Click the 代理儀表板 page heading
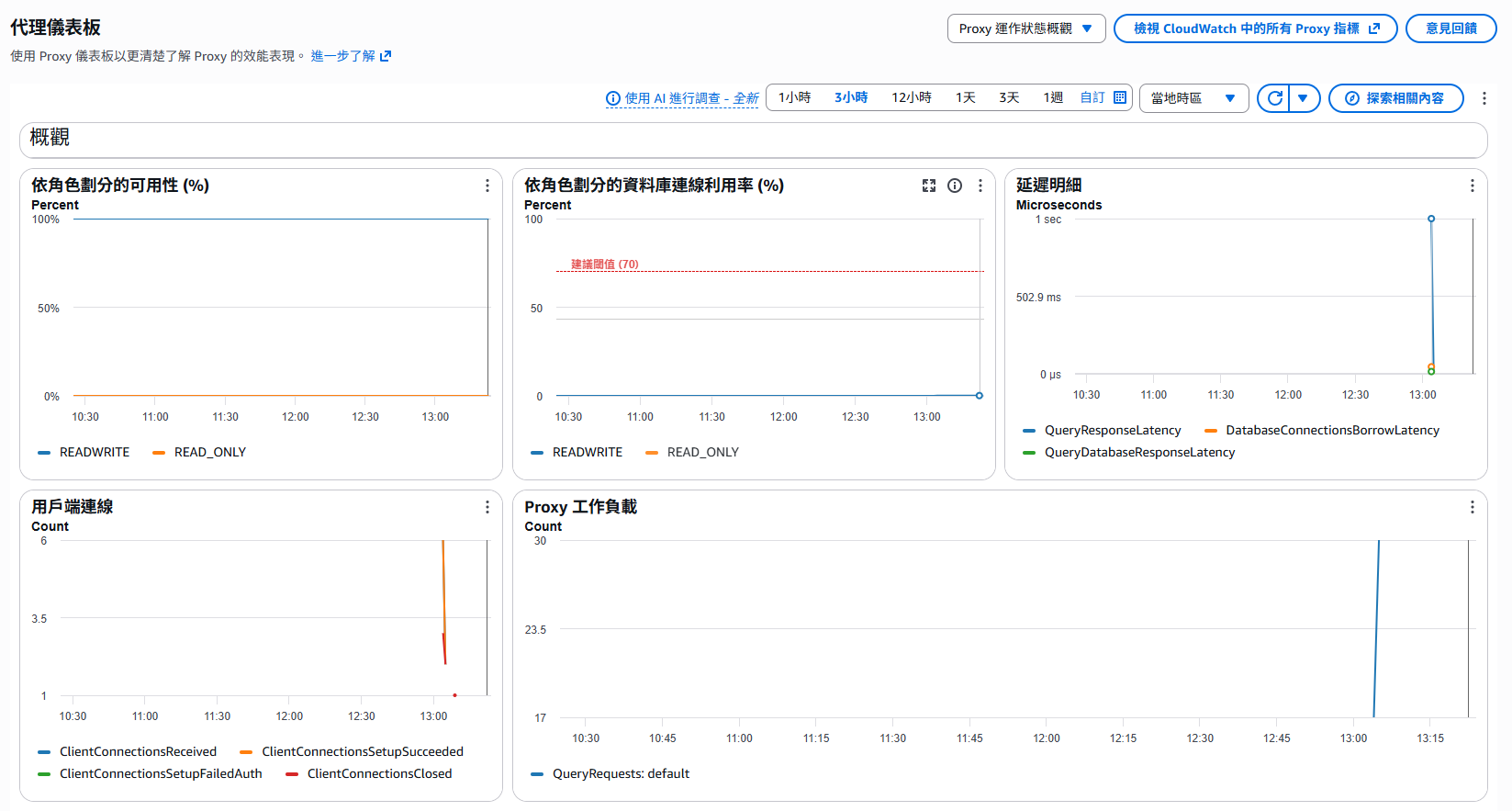This screenshot has width=1512, height=811. 55,28
